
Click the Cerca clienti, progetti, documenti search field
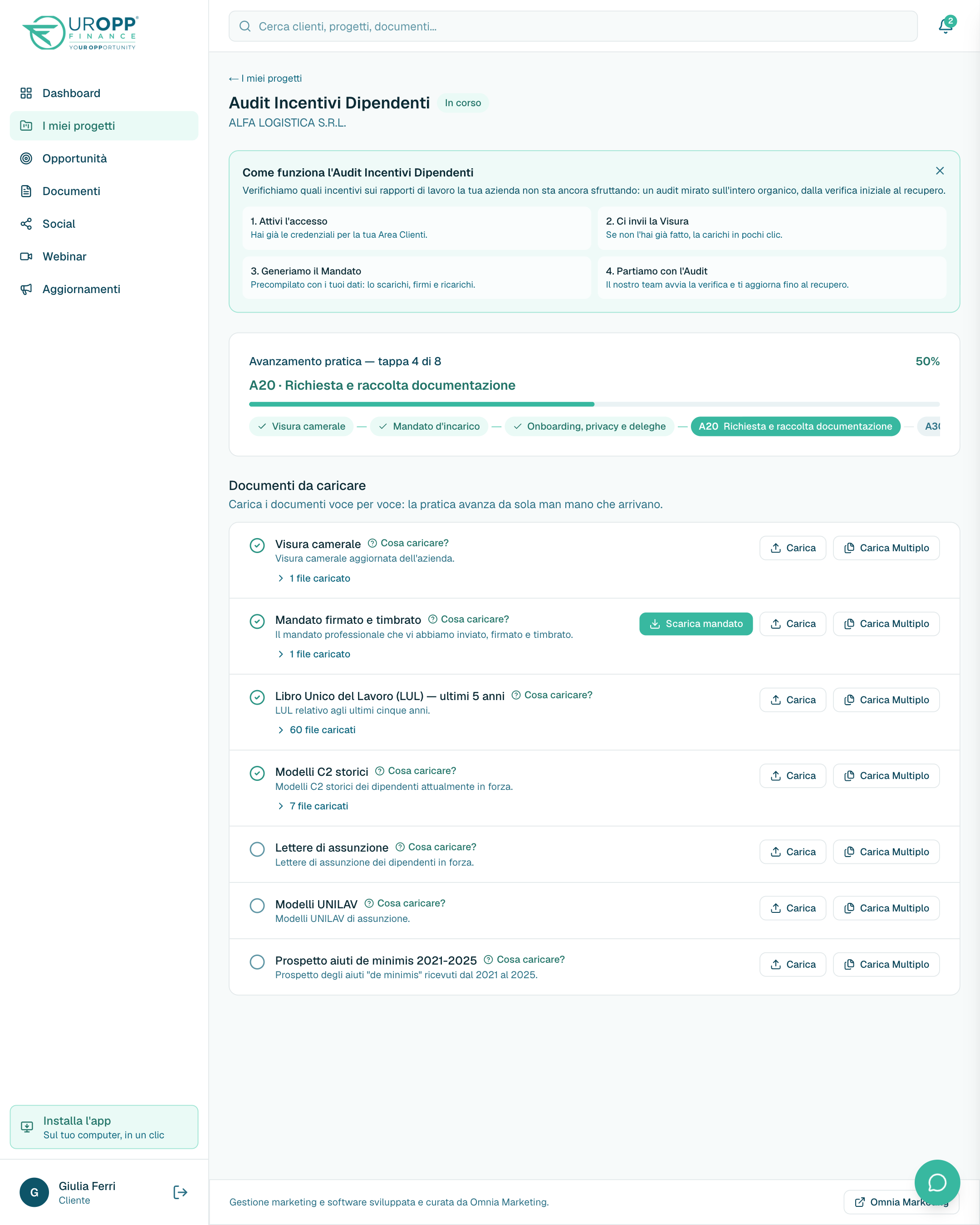573,26
